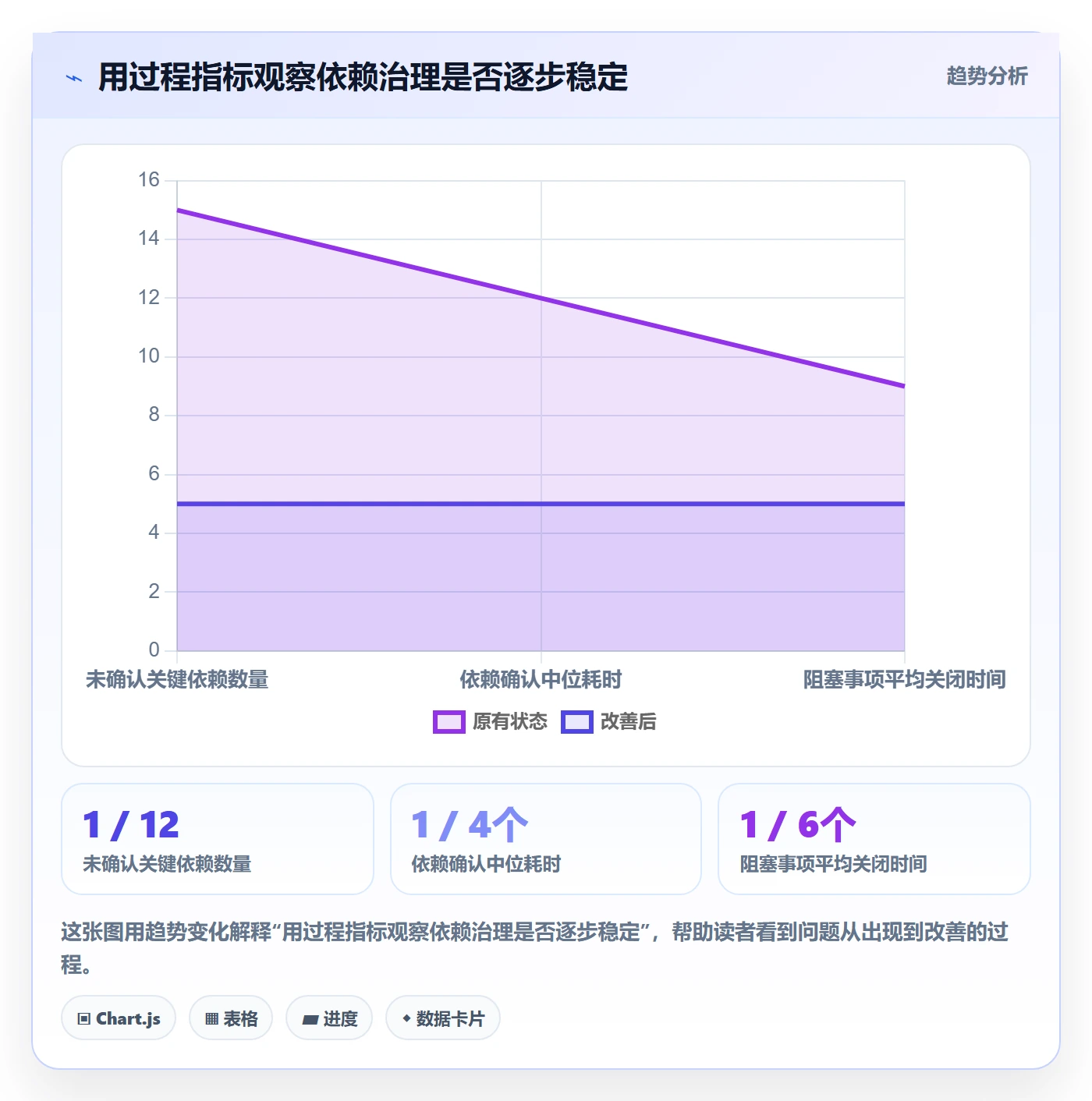This screenshot has height=1101, width=1092.
Task: Click the lightning icon beside the title
Action: tap(74, 78)
